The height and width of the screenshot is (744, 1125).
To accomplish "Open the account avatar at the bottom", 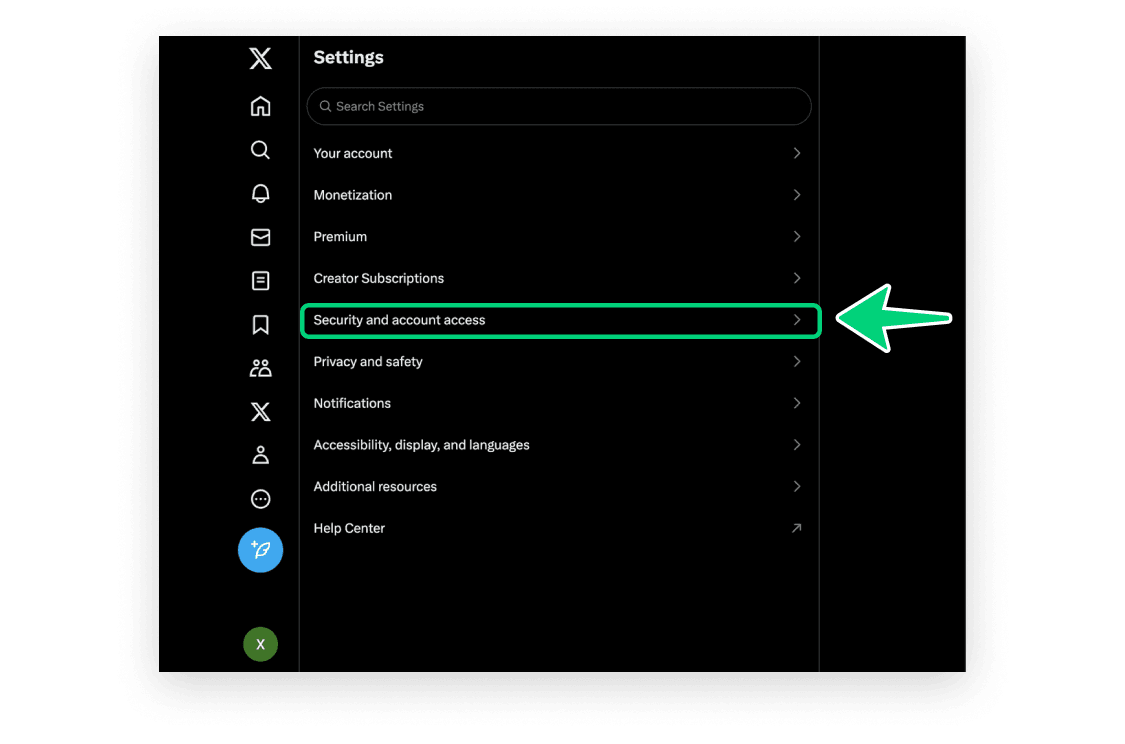I will (x=260, y=644).
